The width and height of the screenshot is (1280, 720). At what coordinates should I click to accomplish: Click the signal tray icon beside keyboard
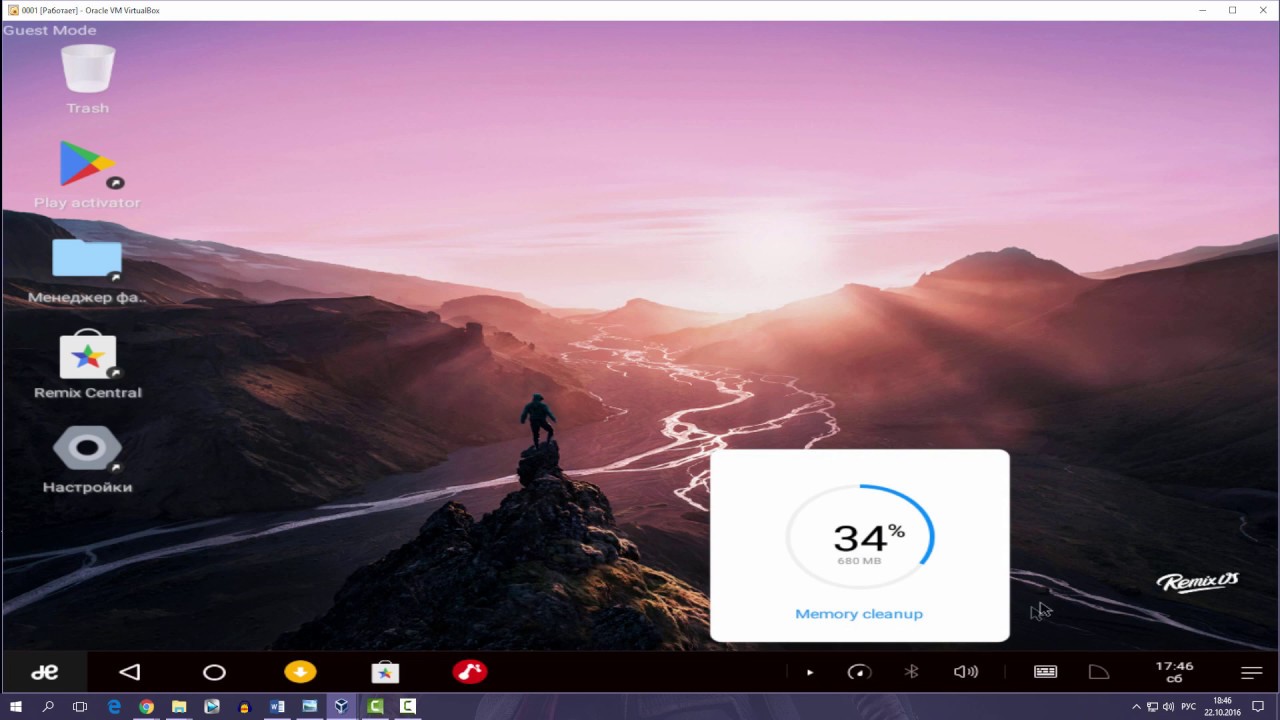(1099, 672)
